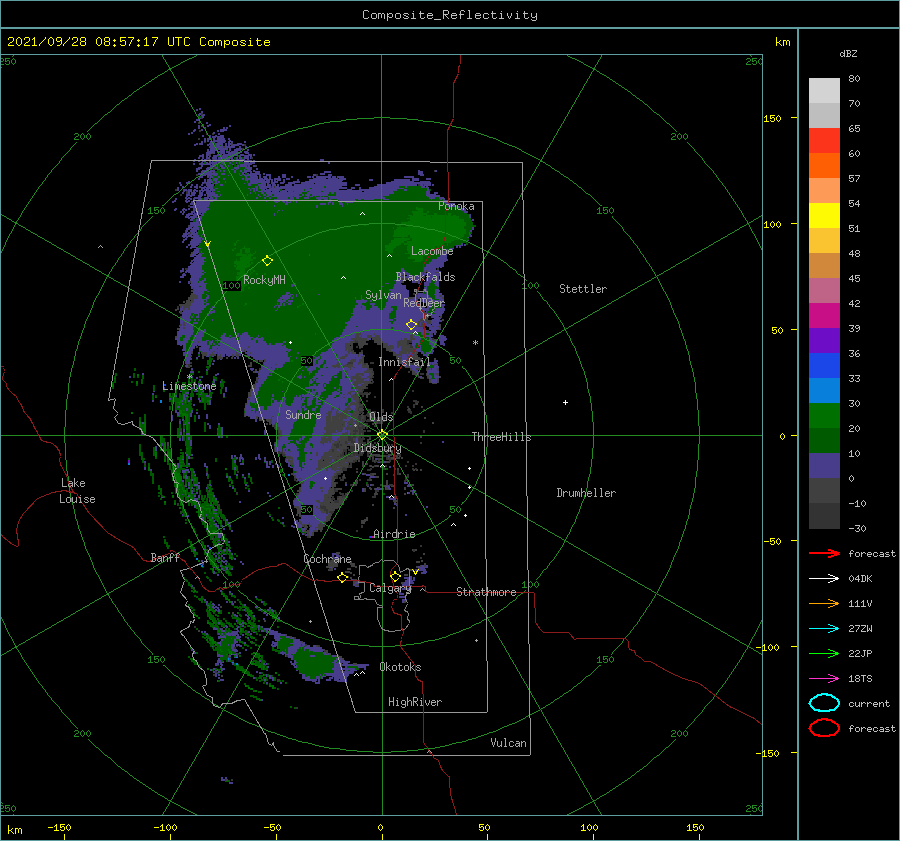This screenshot has height=841, width=900.
Task: Select the magenta 18TS arrow icon
Action: (824, 679)
